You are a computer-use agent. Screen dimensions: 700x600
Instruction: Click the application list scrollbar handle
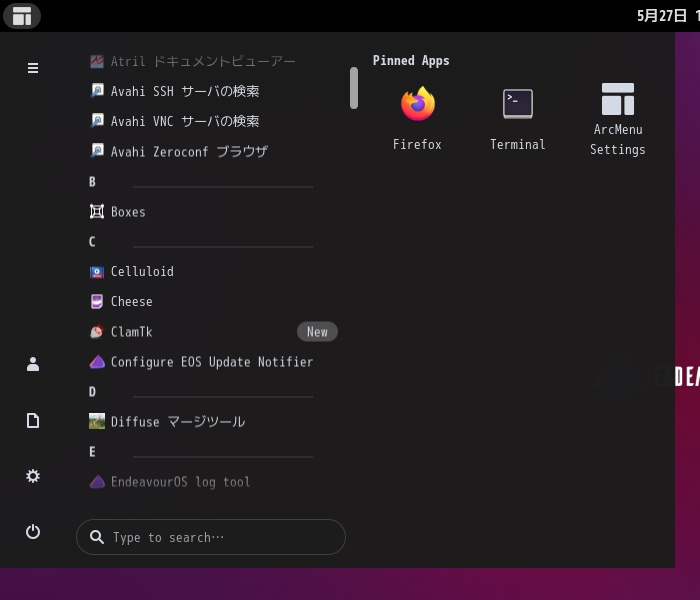coord(354,88)
